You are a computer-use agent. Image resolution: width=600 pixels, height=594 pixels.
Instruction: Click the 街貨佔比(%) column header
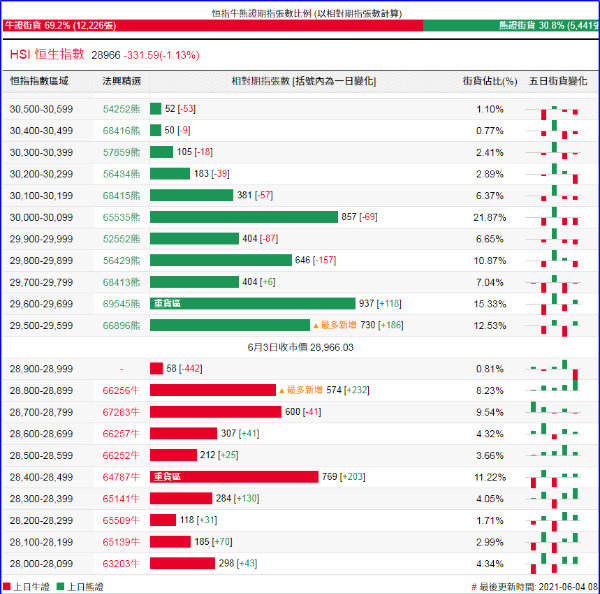click(x=490, y=81)
